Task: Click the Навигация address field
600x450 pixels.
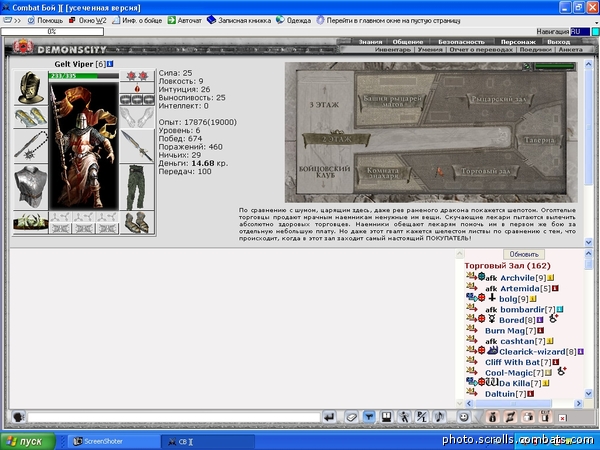Action: coord(580,32)
